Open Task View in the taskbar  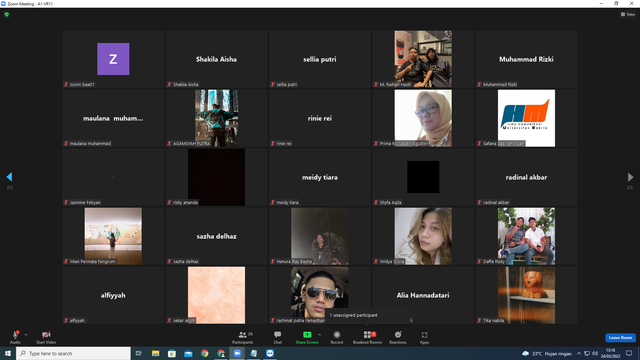pos(139,353)
